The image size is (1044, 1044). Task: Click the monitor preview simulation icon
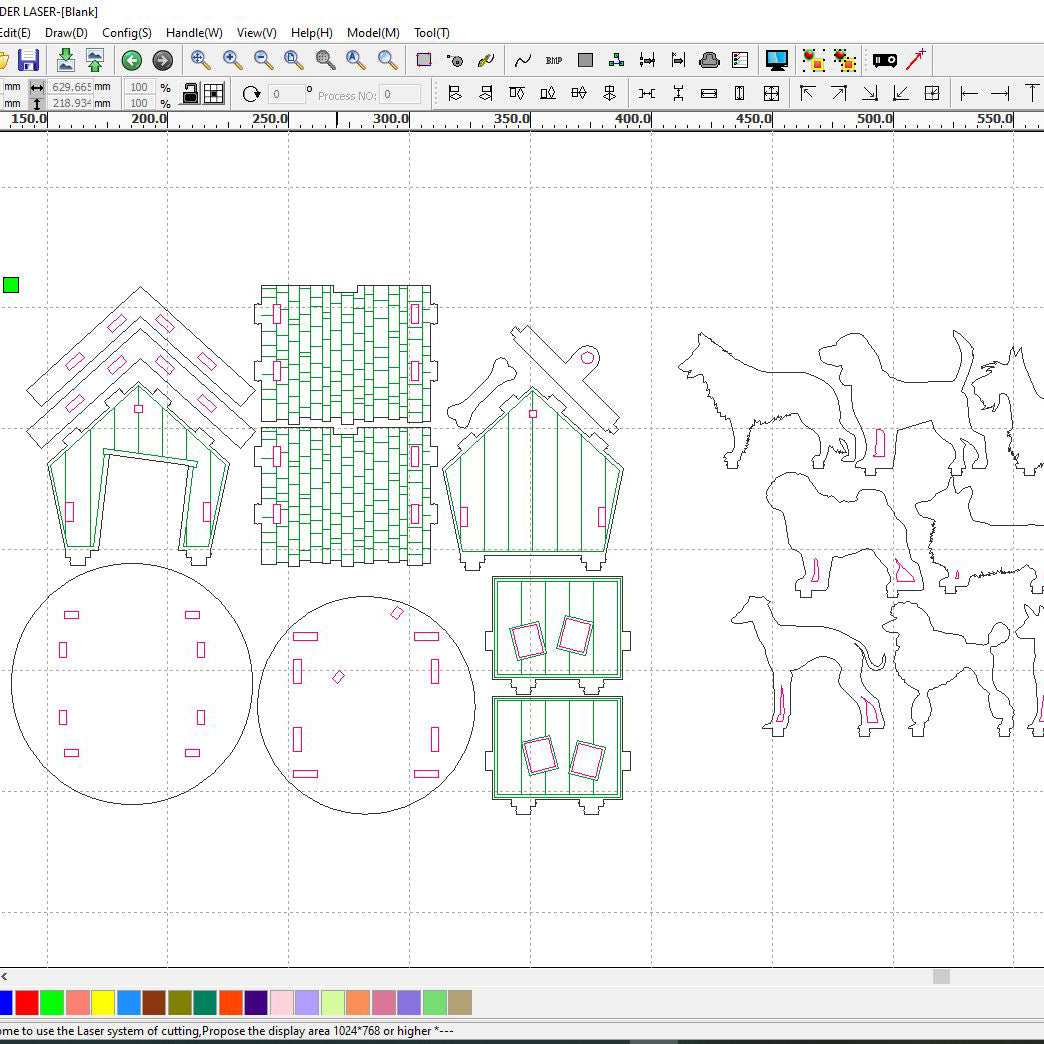coord(776,60)
